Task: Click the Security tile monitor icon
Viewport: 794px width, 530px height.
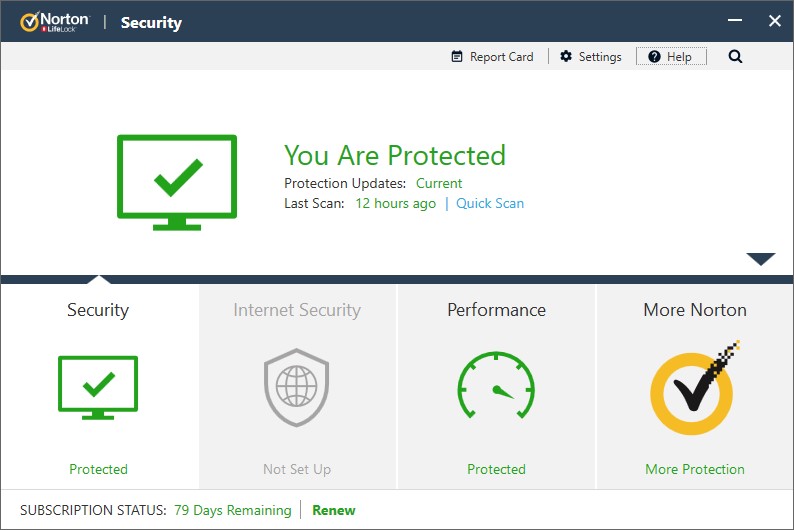Action: coord(98,388)
